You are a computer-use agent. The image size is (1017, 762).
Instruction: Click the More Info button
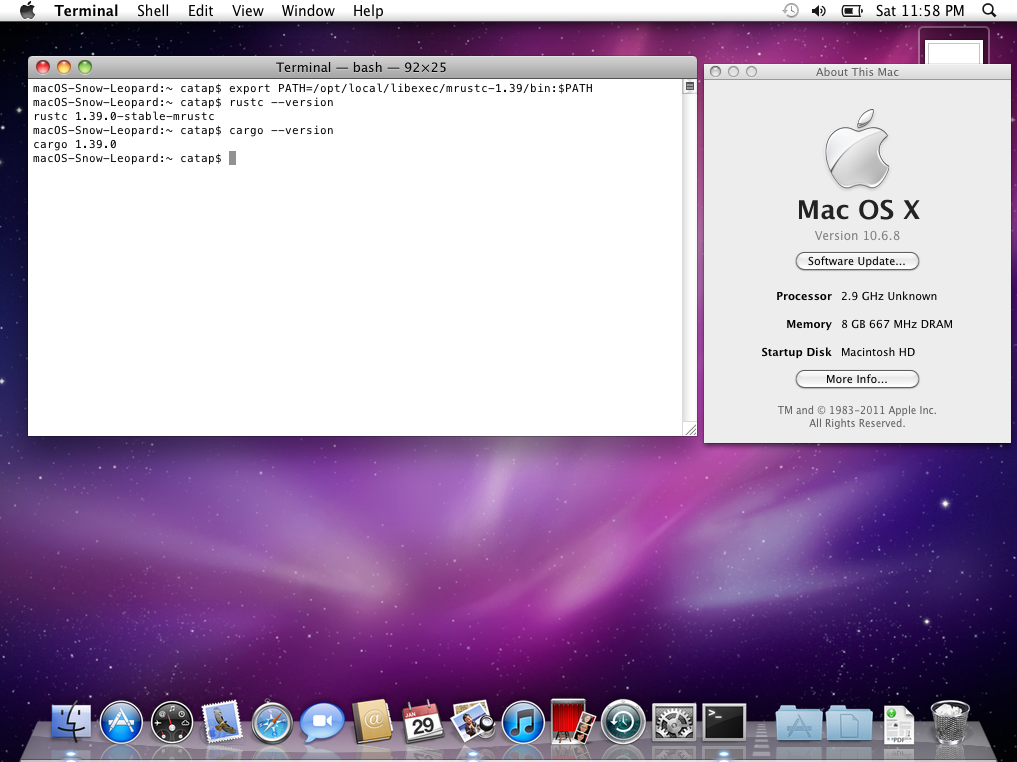pyautogui.click(x=857, y=379)
